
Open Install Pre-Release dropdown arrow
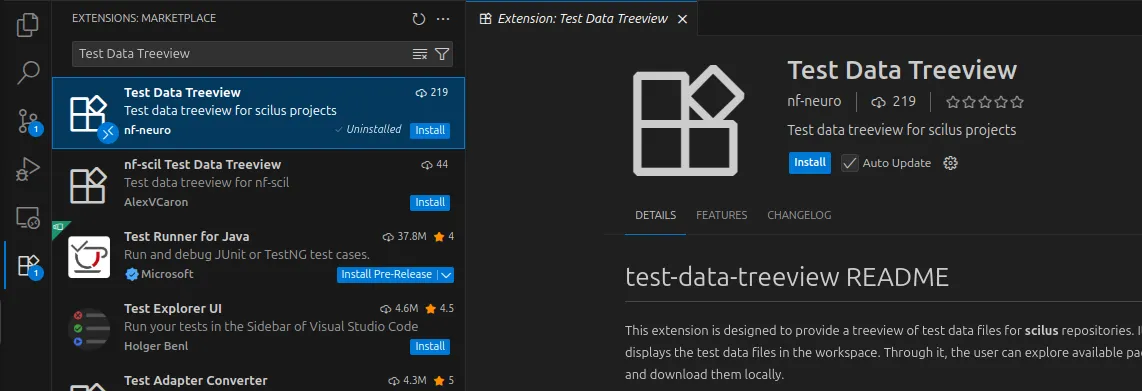click(446, 275)
